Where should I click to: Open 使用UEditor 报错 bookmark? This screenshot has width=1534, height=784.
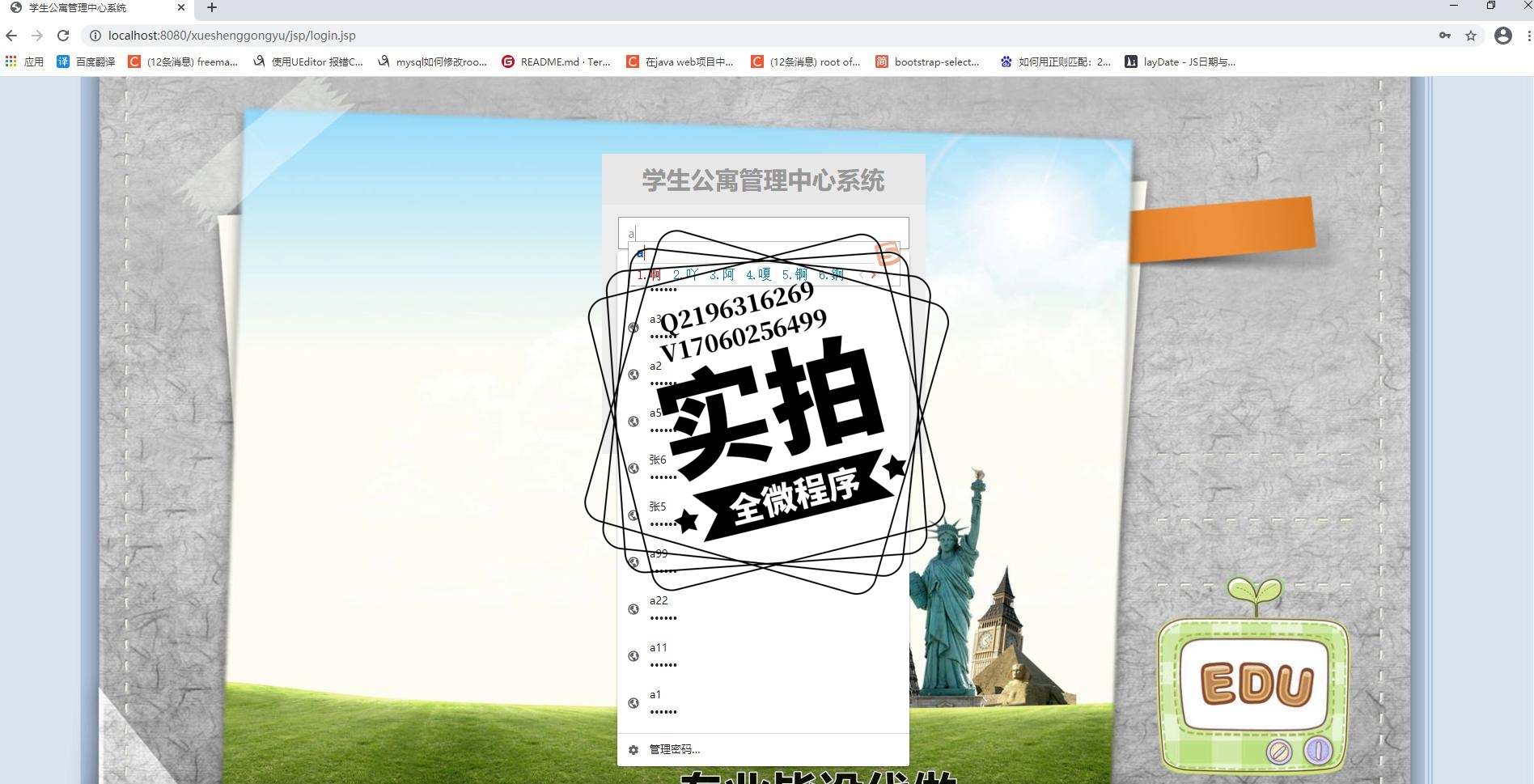(x=308, y=61)
